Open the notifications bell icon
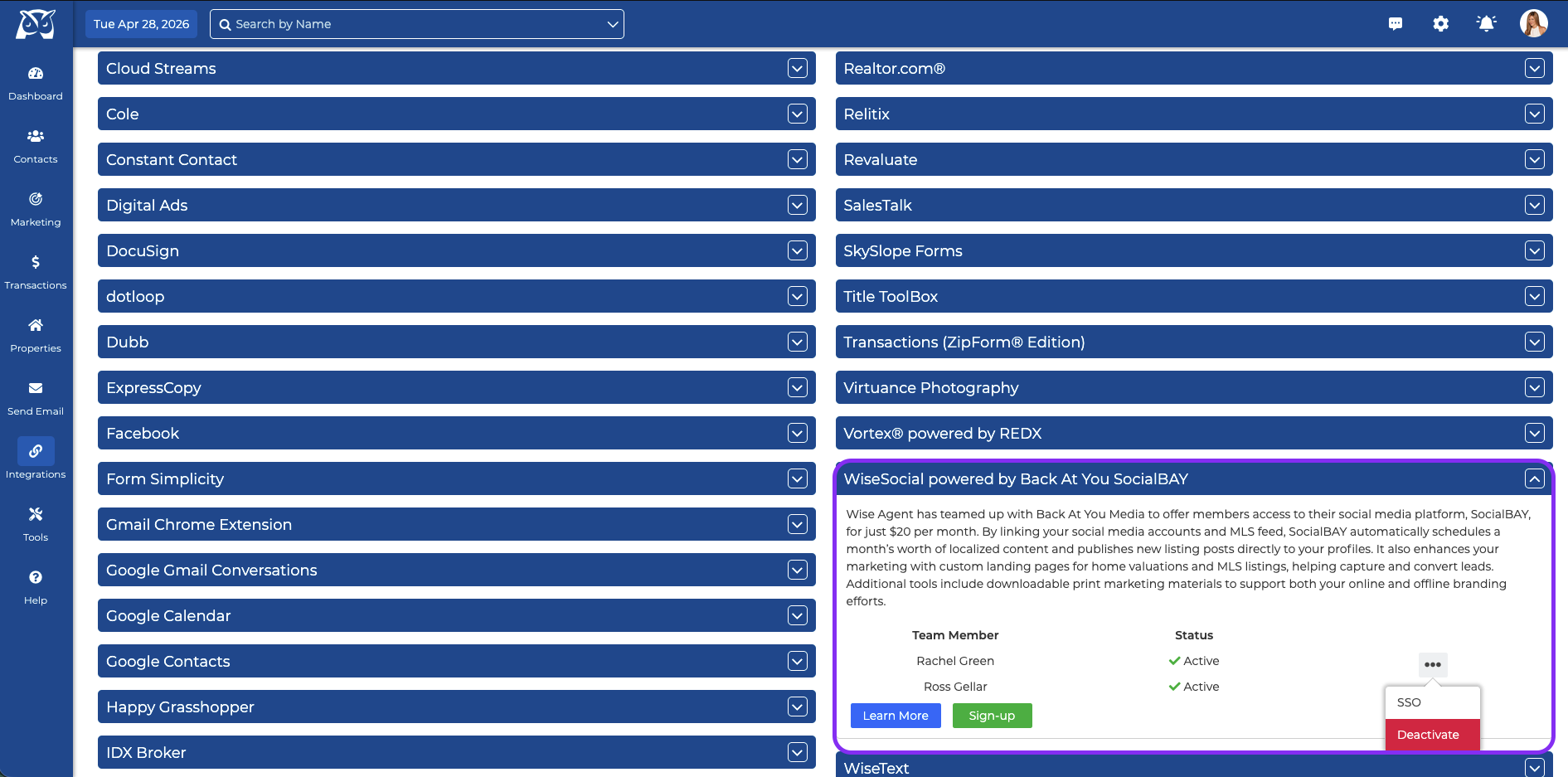The width and height of the screenshot is (1568, 777). (1487, 24)
